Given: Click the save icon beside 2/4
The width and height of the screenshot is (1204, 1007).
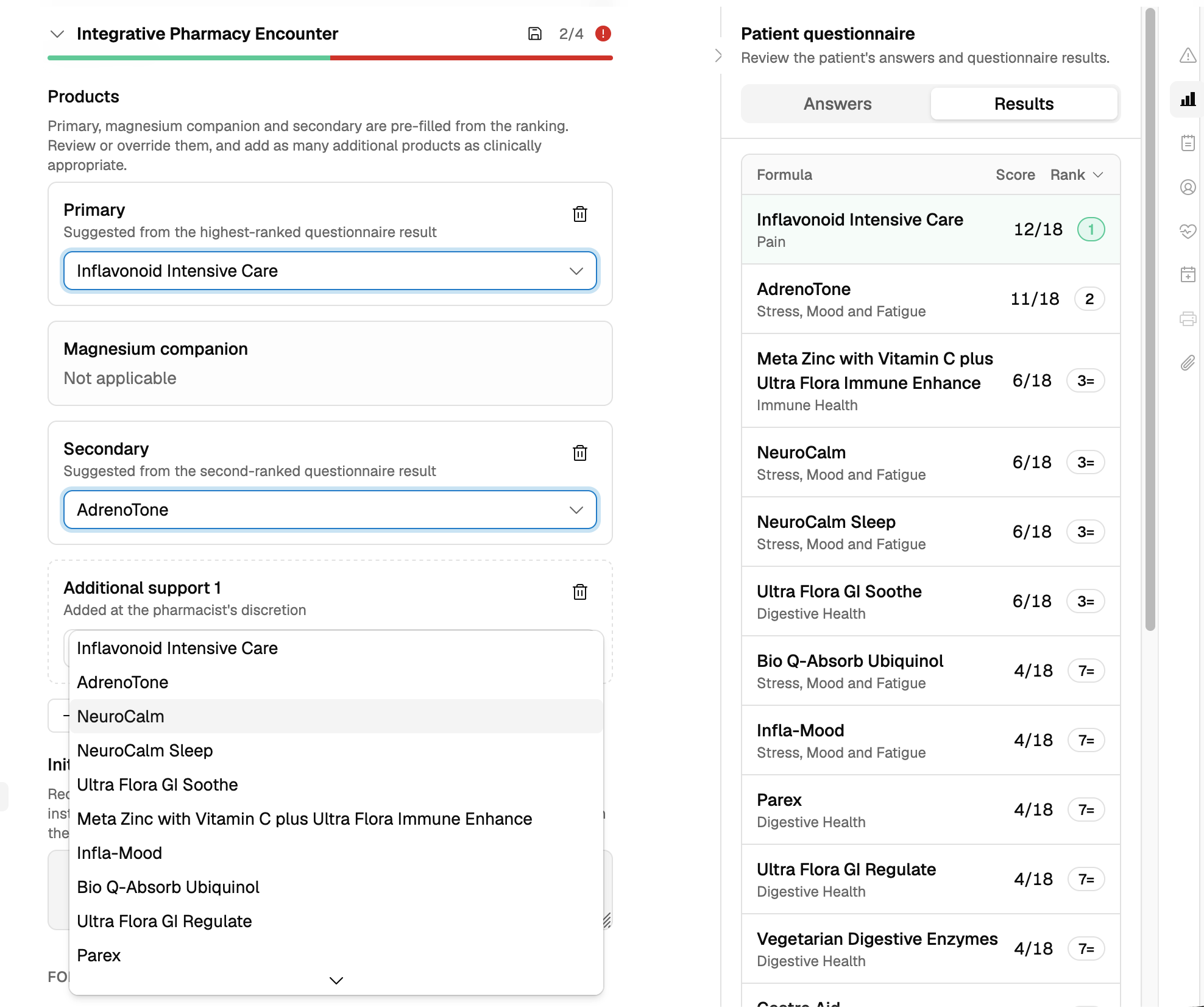Looking at the screenshot, I should click(534, 34).
